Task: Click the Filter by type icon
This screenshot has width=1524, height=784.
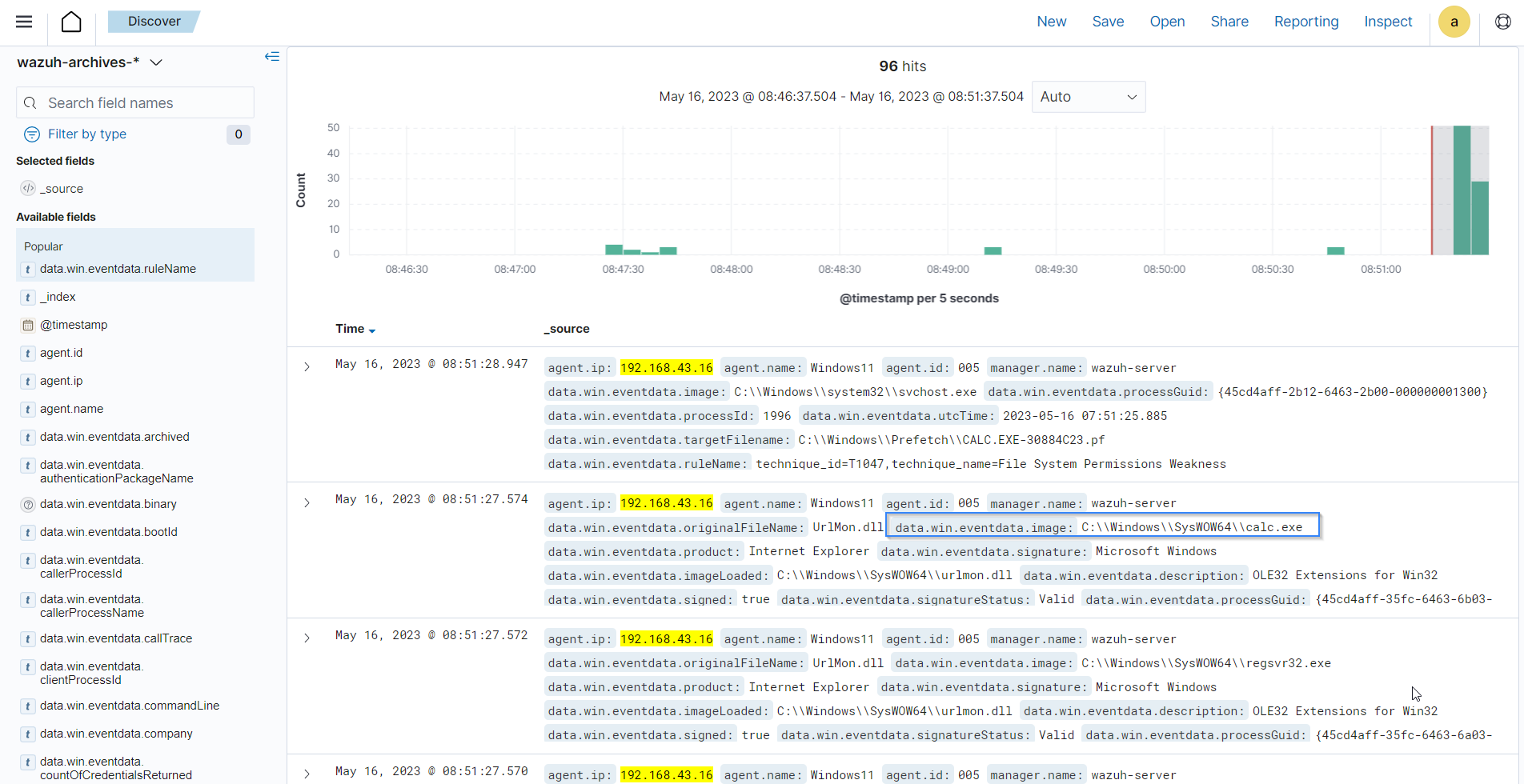Action: point(32,134)
